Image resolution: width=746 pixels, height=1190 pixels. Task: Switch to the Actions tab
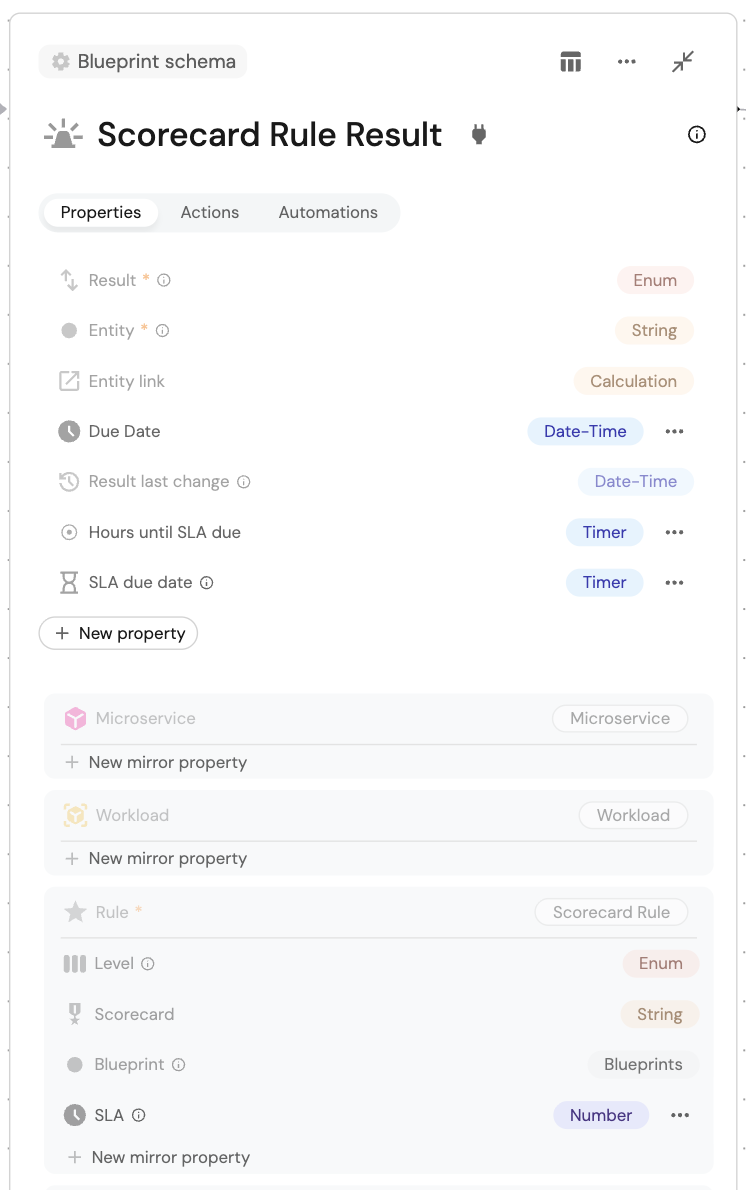coord(210,212)
